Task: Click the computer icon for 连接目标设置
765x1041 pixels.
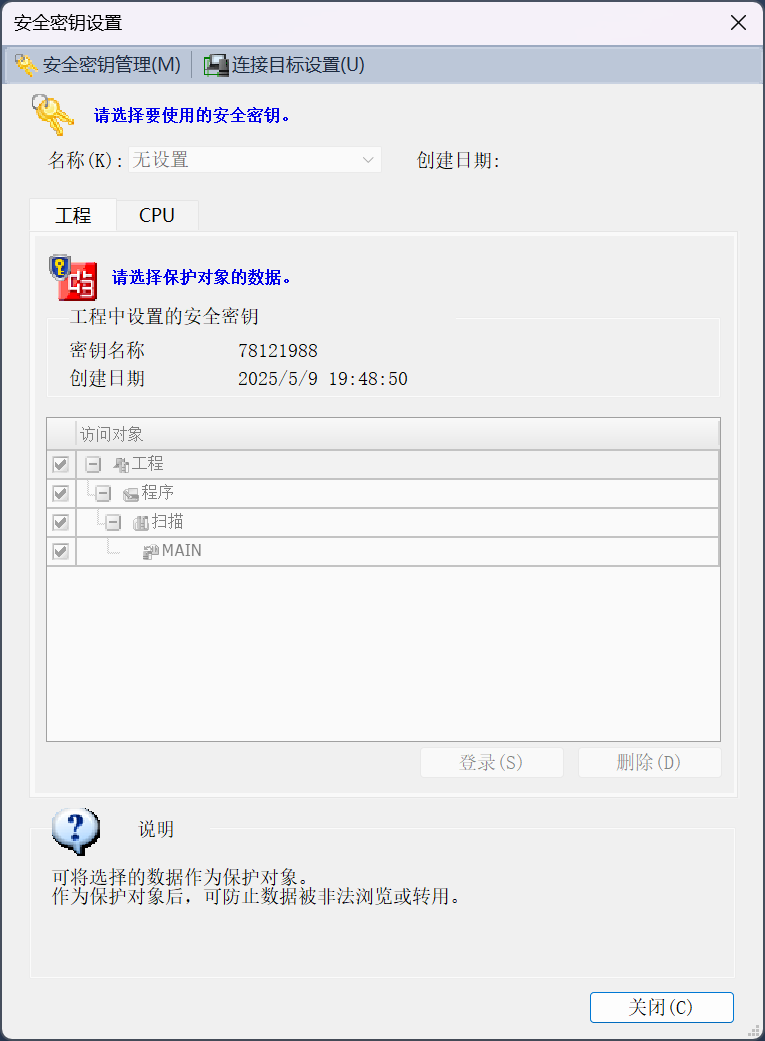Action: [216, 65]
